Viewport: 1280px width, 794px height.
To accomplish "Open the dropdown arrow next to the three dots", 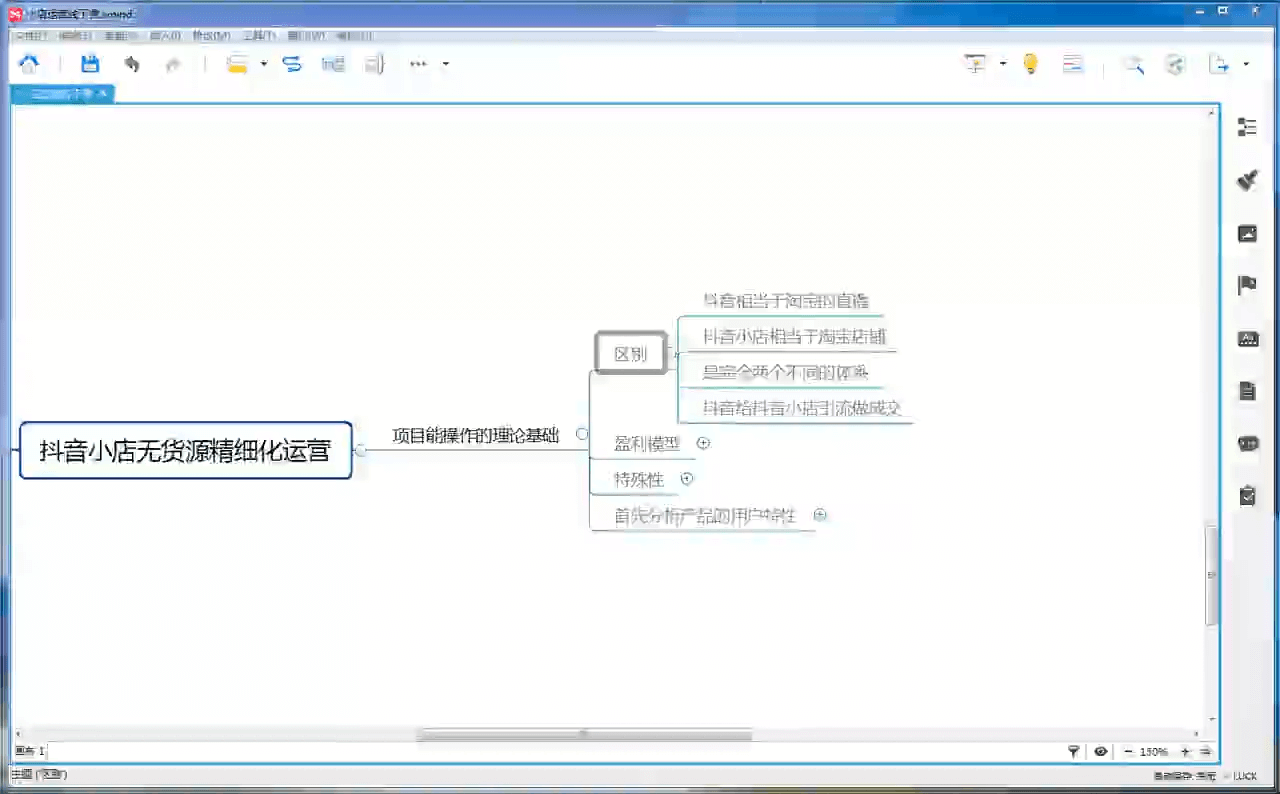I will [x=446, y=64].
